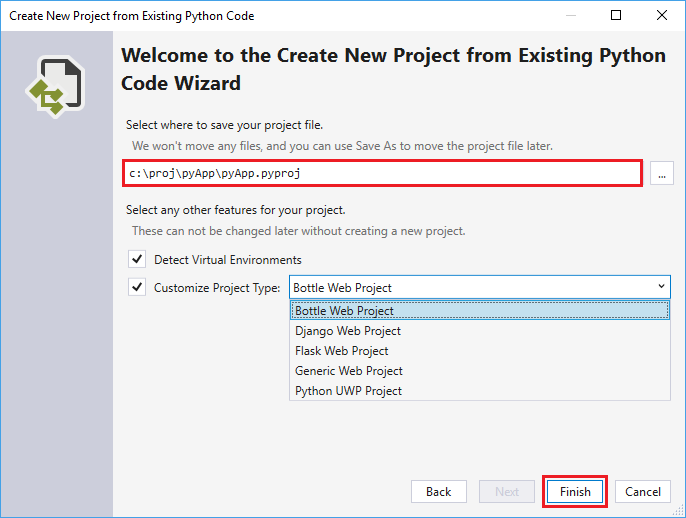This screenshot has width=686, height=518.
Task: Collapse the project type dropdown arrow
Action: pos(660,287)
